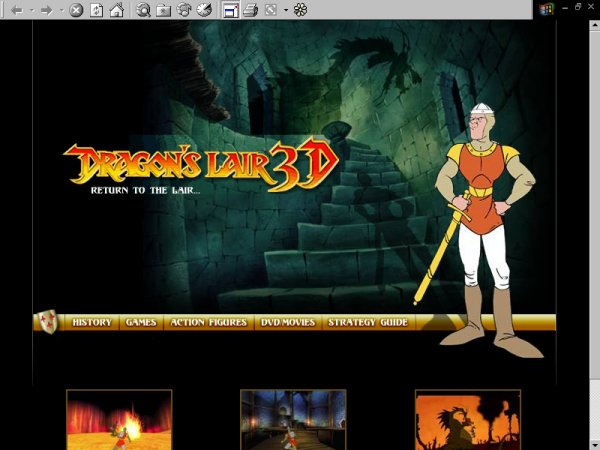The width and height of the screenshot is (600, 450).
Task: Go to the Home page icon
Action: (117, 10)
